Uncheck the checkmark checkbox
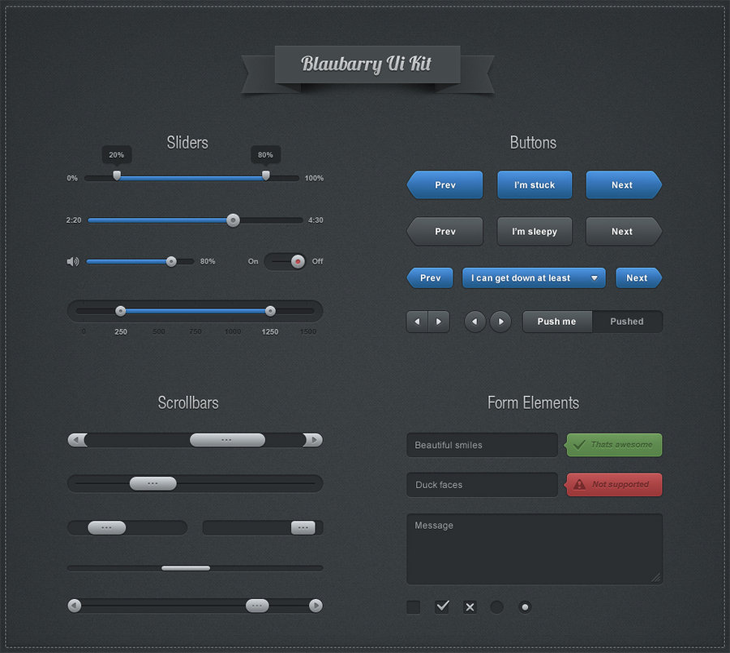 pyautogui.click(x=442, y=607)
